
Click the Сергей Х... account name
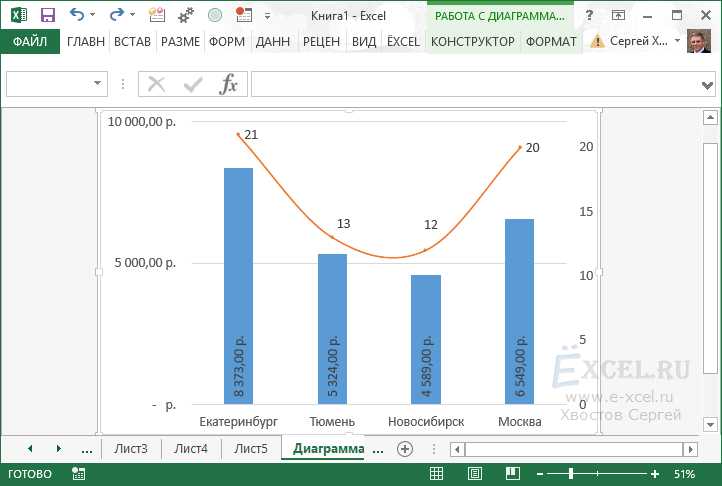tap(639, 41)
